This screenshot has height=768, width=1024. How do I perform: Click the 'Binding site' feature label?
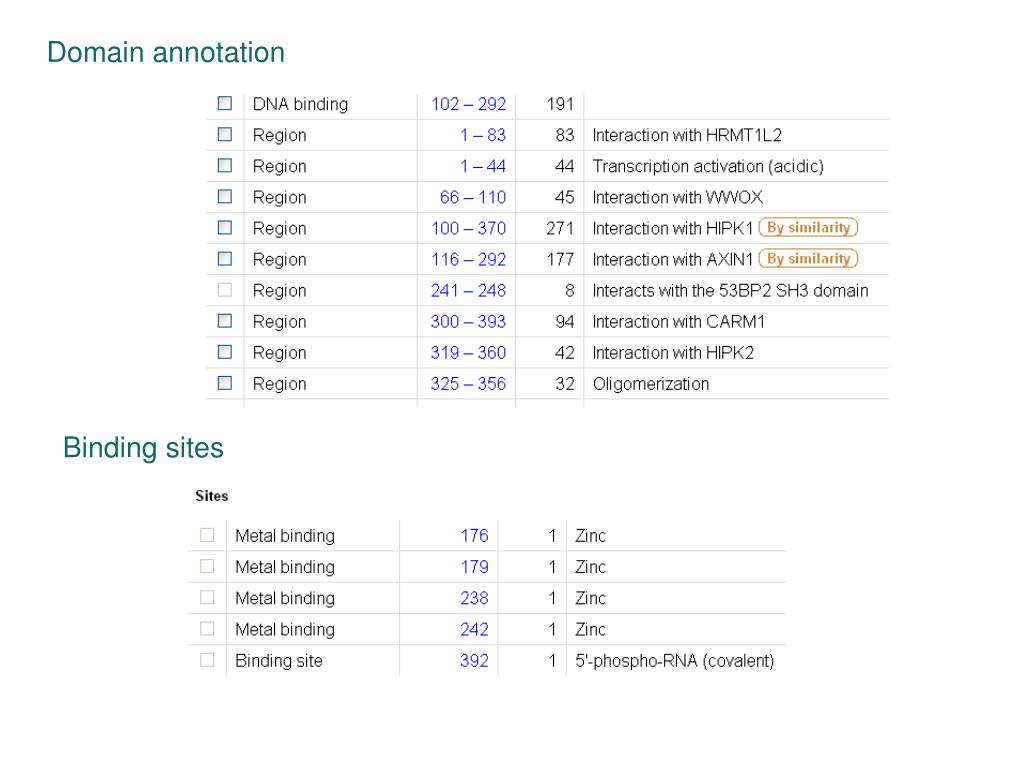click(x=279, y=661)
